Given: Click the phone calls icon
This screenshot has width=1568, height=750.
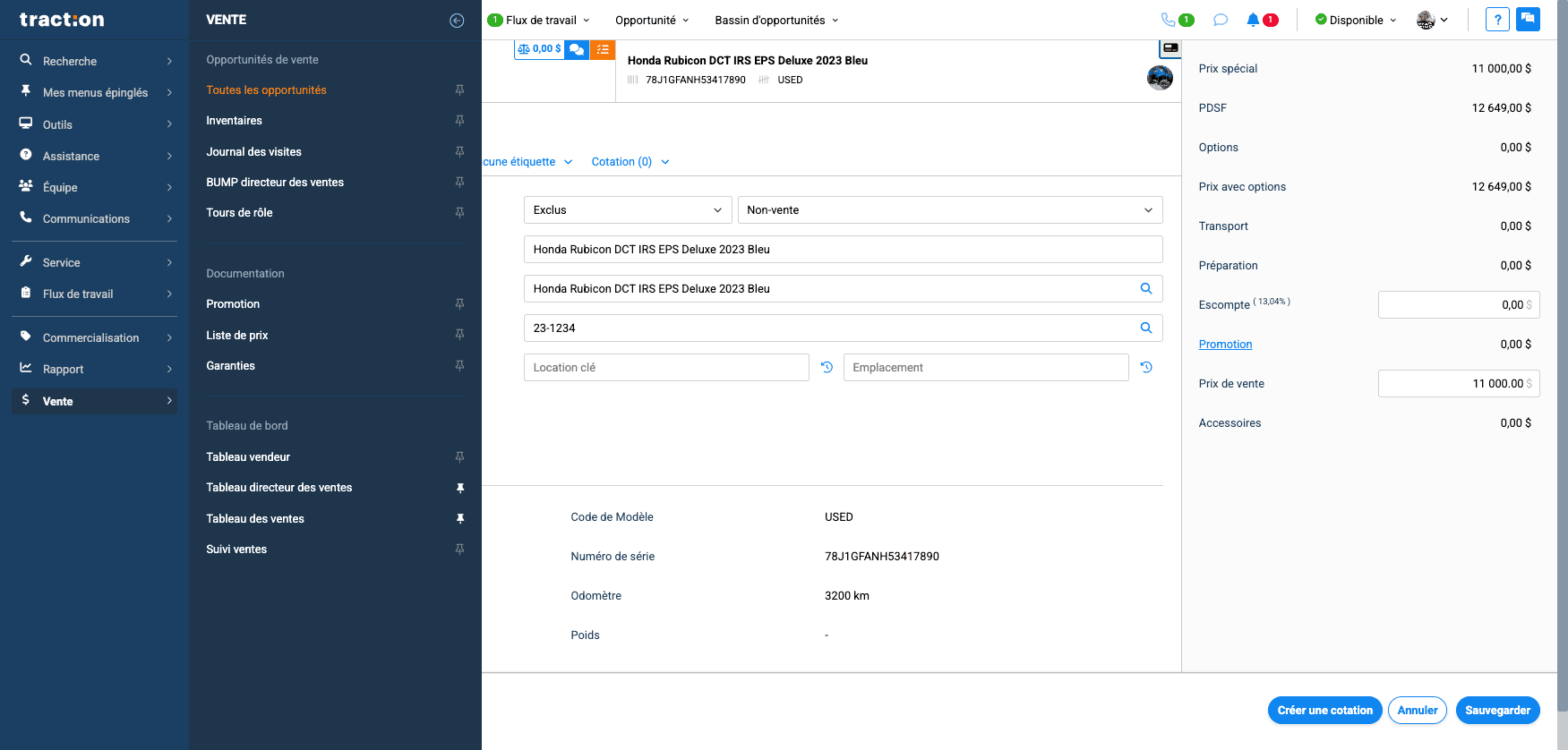Looking at the screenshot, I should [1168, 20].
